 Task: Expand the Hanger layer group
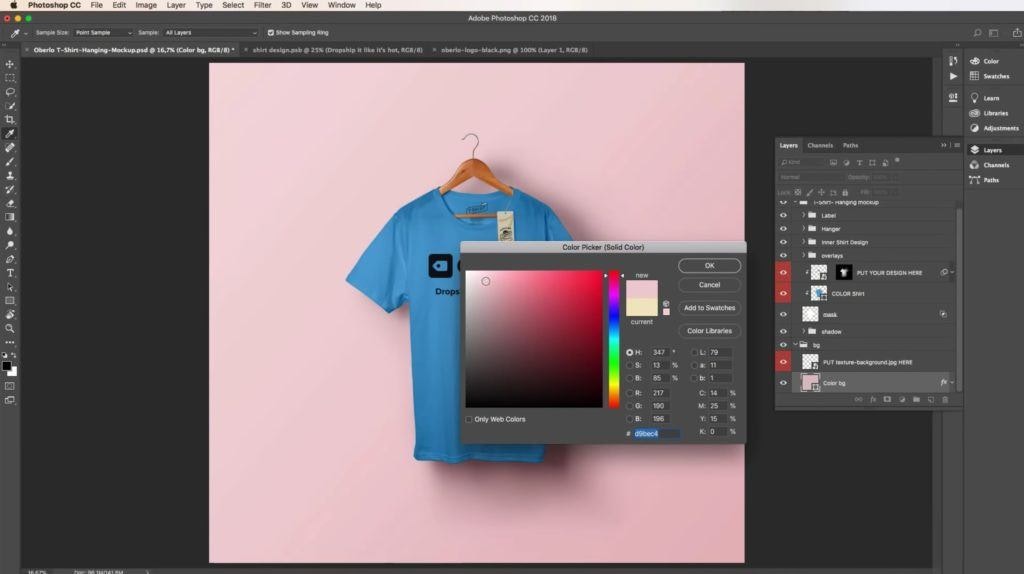(x=803, y=229)
